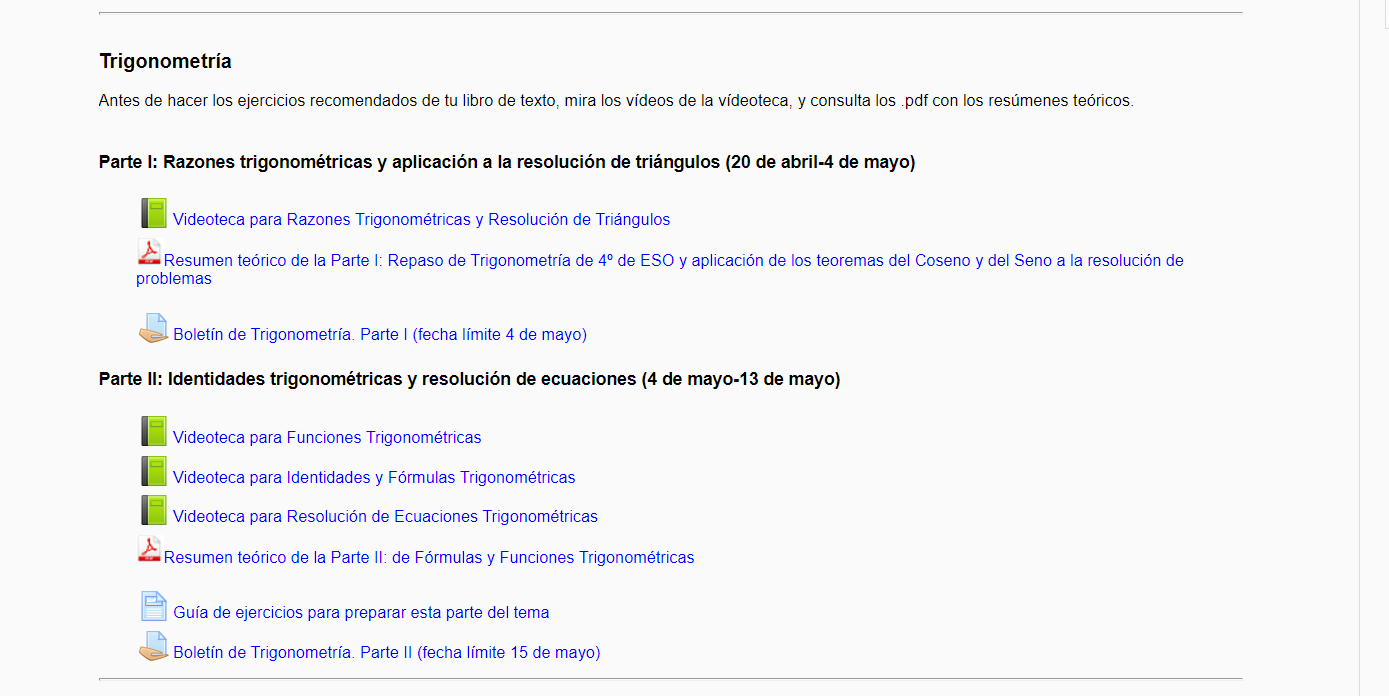The image size is (1389, 696).
Task: Click the assignment icon for Boletín Parte II
Action: click(153, 646)
